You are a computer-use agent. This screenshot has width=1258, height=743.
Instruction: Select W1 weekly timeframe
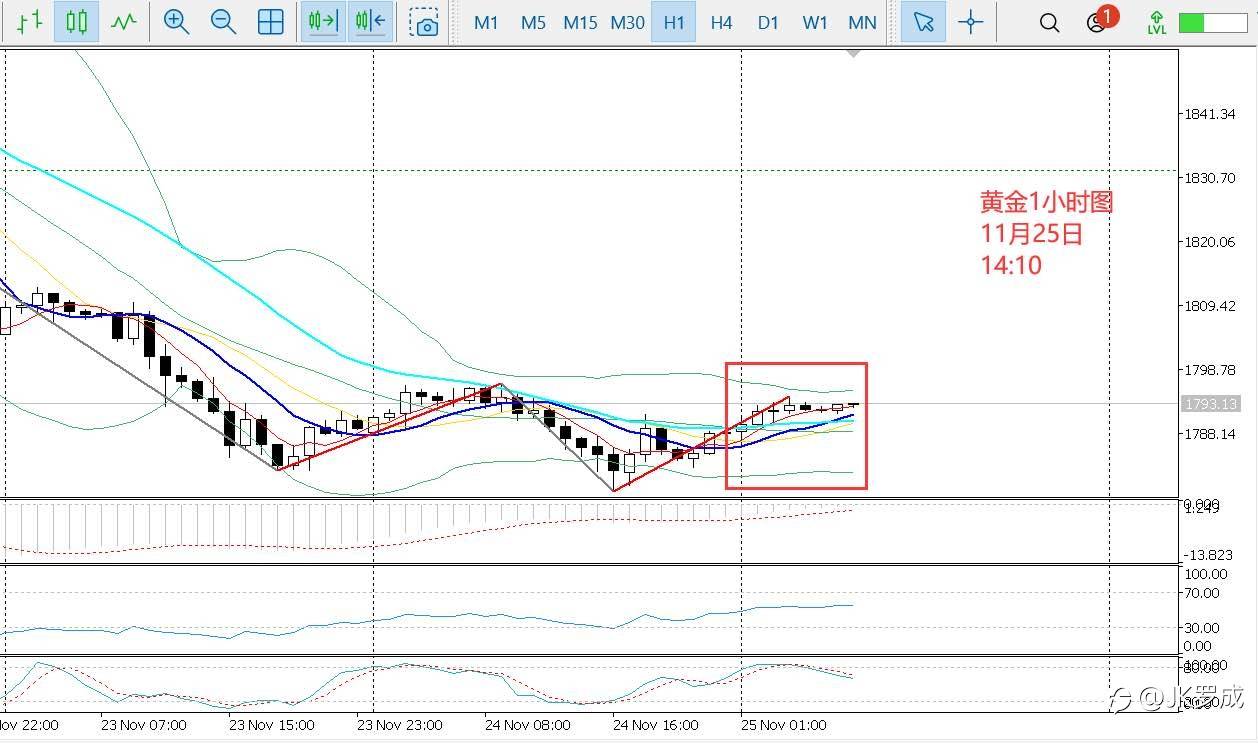[x=815, y=22]
